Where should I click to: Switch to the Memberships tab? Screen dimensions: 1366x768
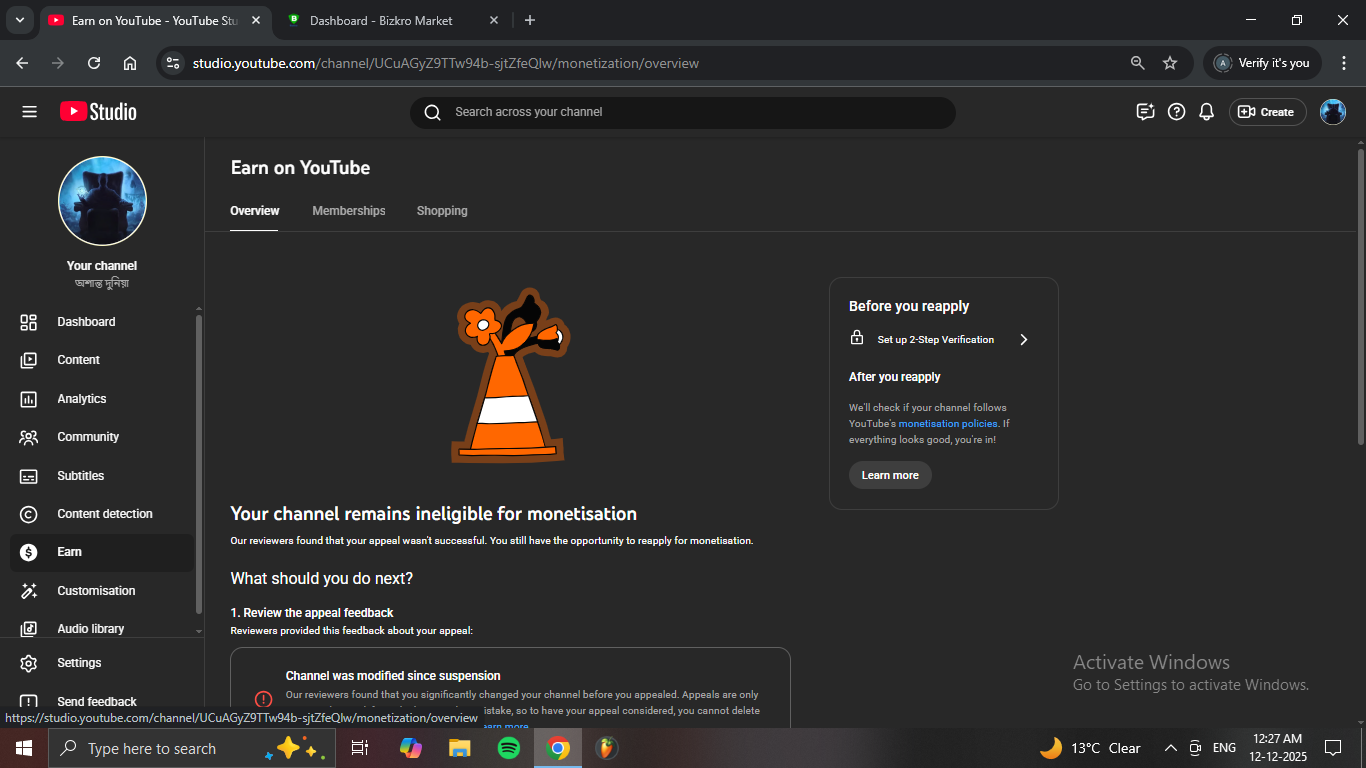[348, 211]
